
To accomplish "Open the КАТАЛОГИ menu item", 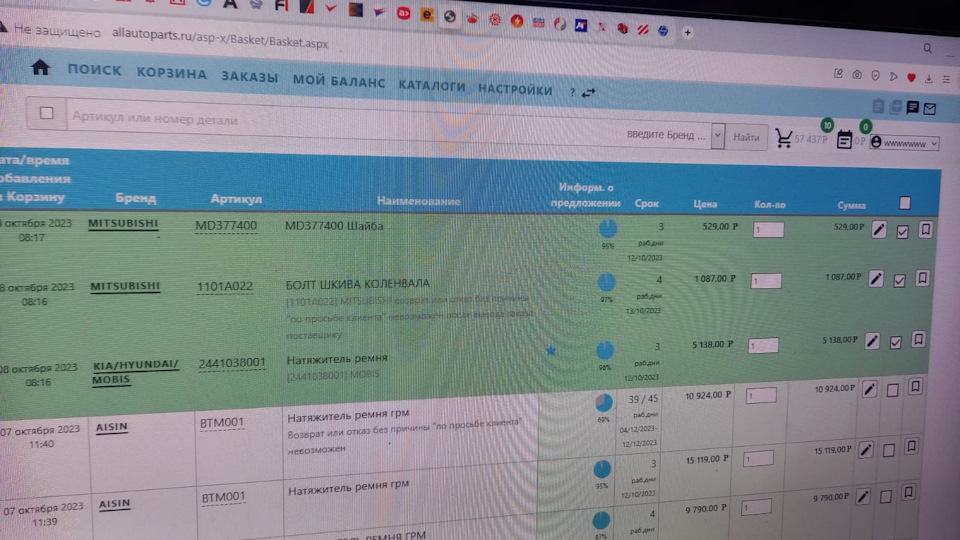I will coord(432,85).
